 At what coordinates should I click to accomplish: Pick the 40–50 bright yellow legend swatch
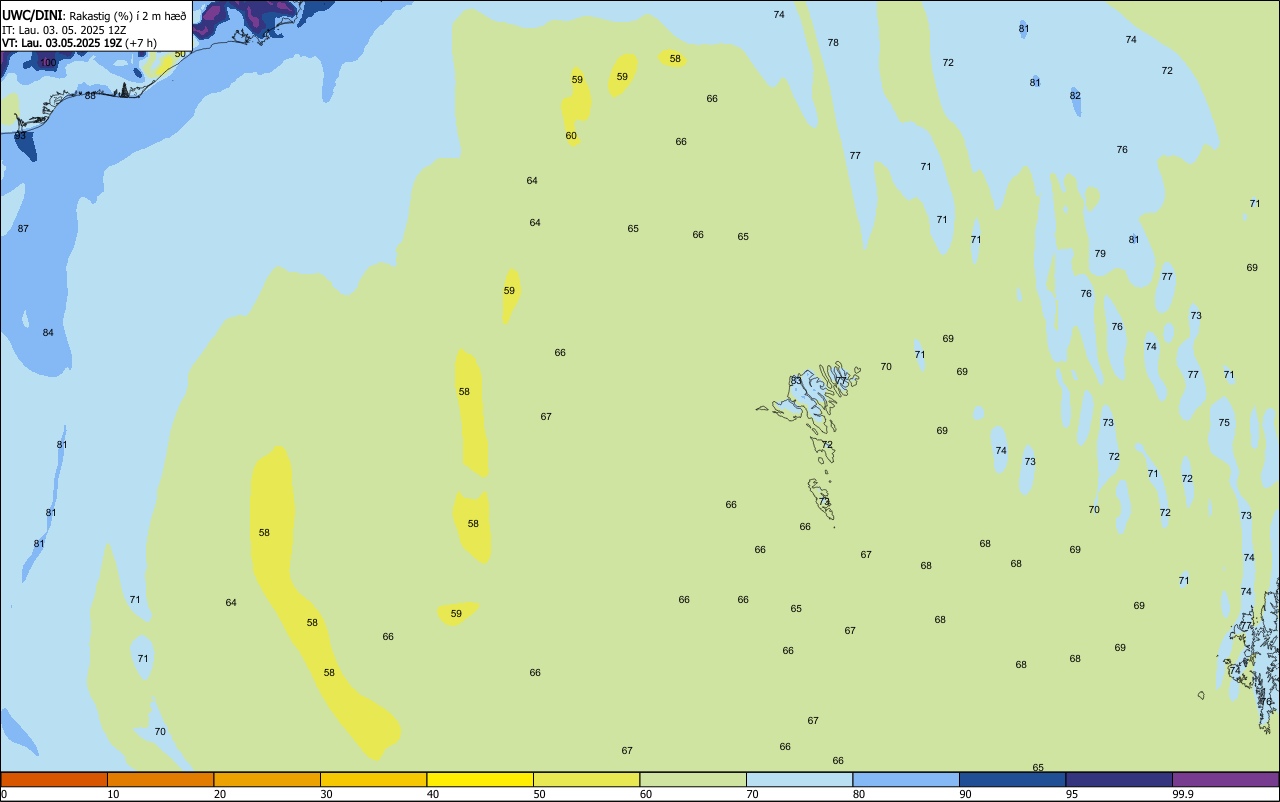[x=480, y=779]
